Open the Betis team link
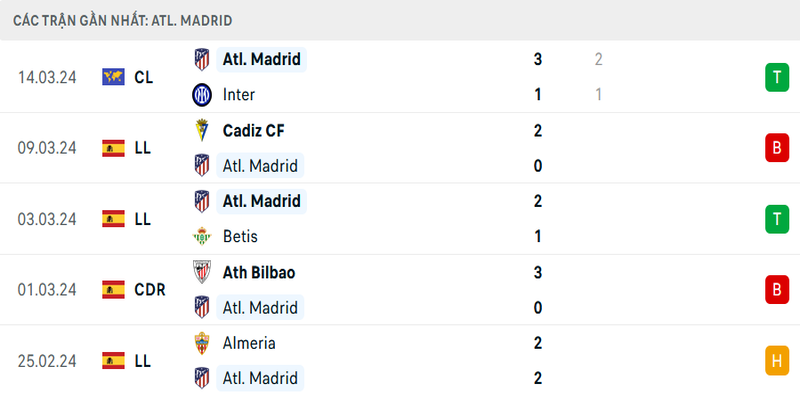The image size is (800, 400). 241,237
